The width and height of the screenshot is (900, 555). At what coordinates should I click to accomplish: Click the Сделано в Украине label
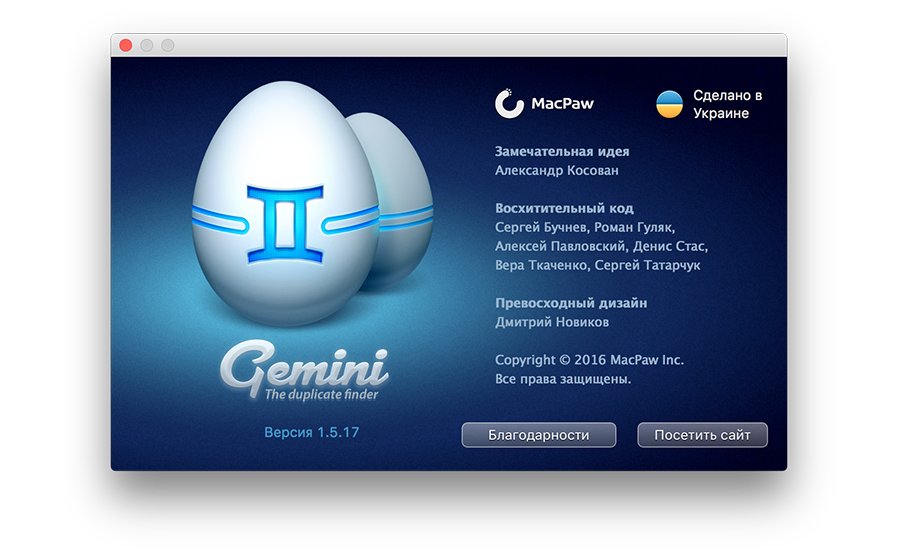[x=727, y=104]
